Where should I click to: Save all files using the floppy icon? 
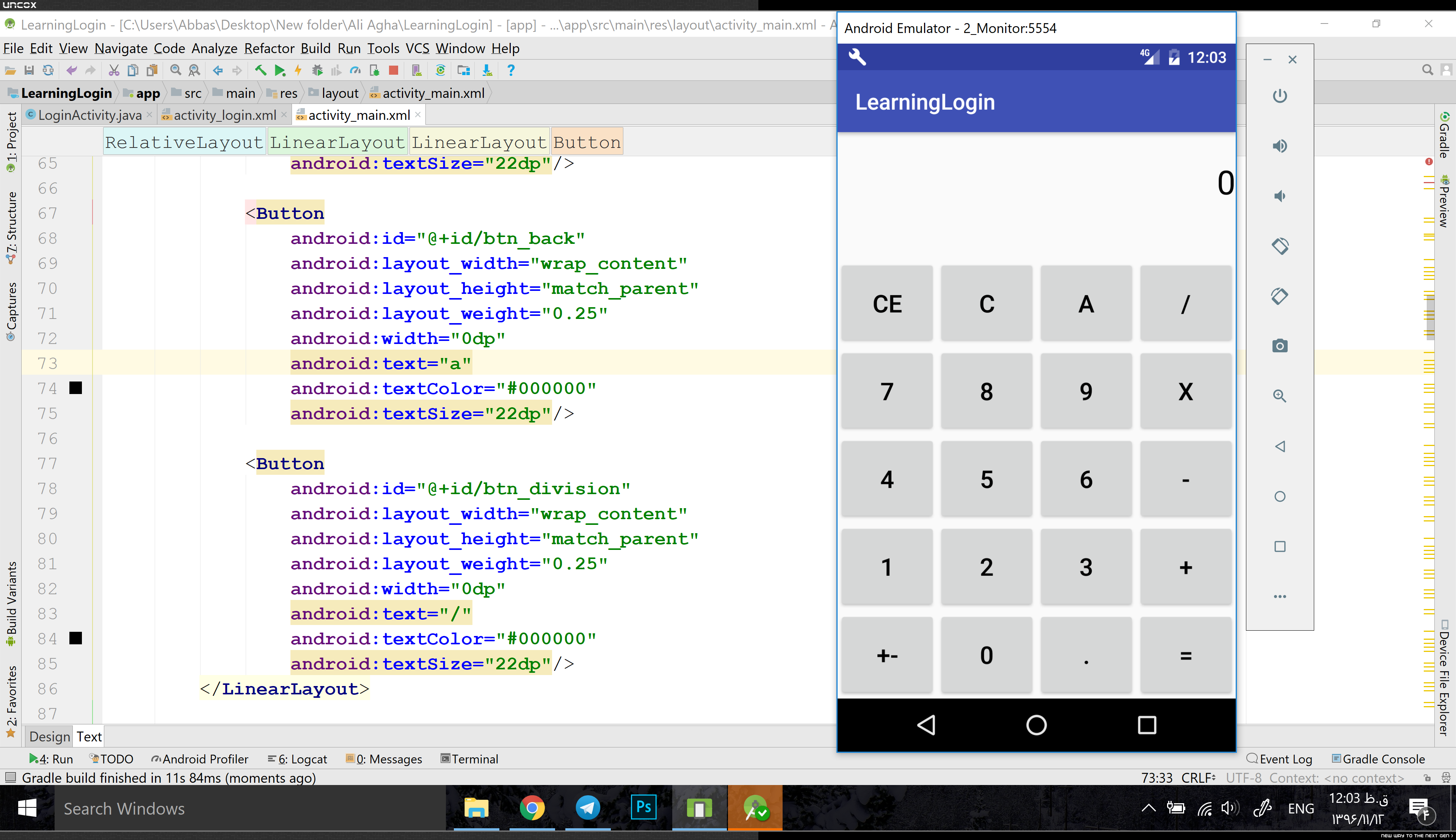click(29, 71)
